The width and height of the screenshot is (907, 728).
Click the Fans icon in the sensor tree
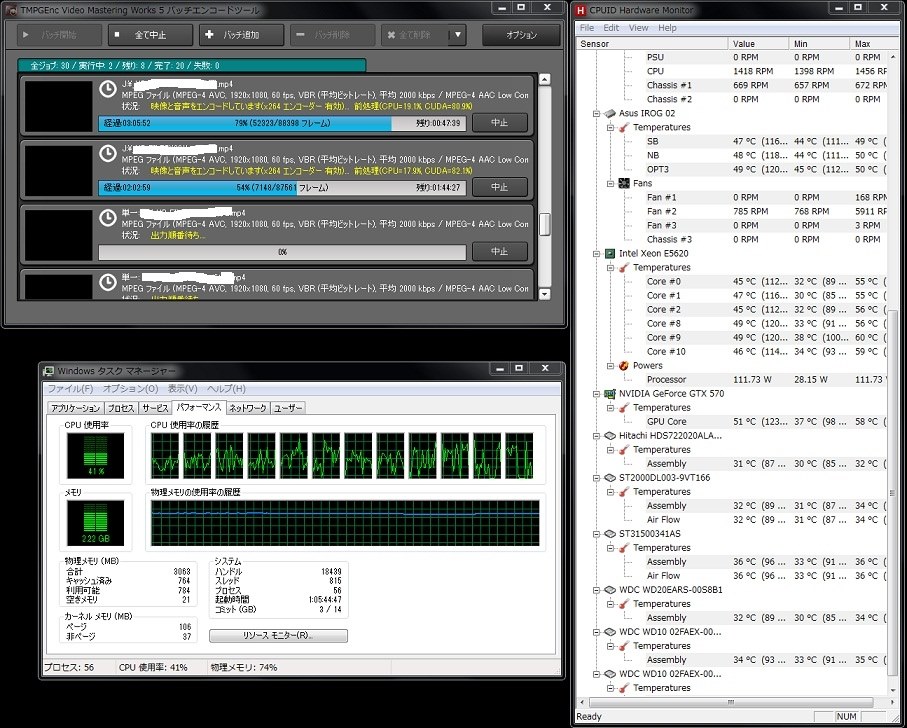coord(624,183)
